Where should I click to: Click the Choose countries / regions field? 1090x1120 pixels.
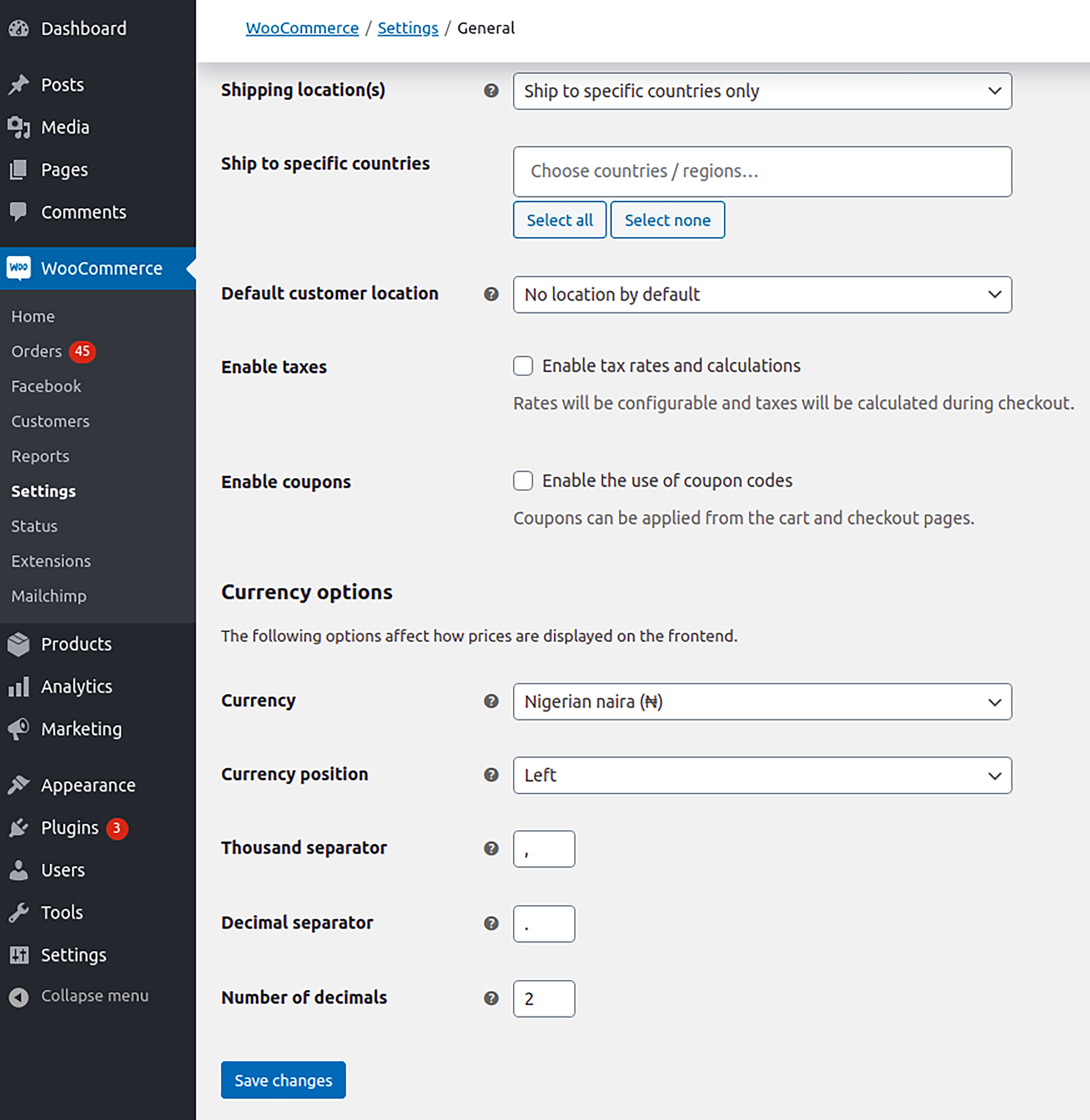click(x=762, y=171)
